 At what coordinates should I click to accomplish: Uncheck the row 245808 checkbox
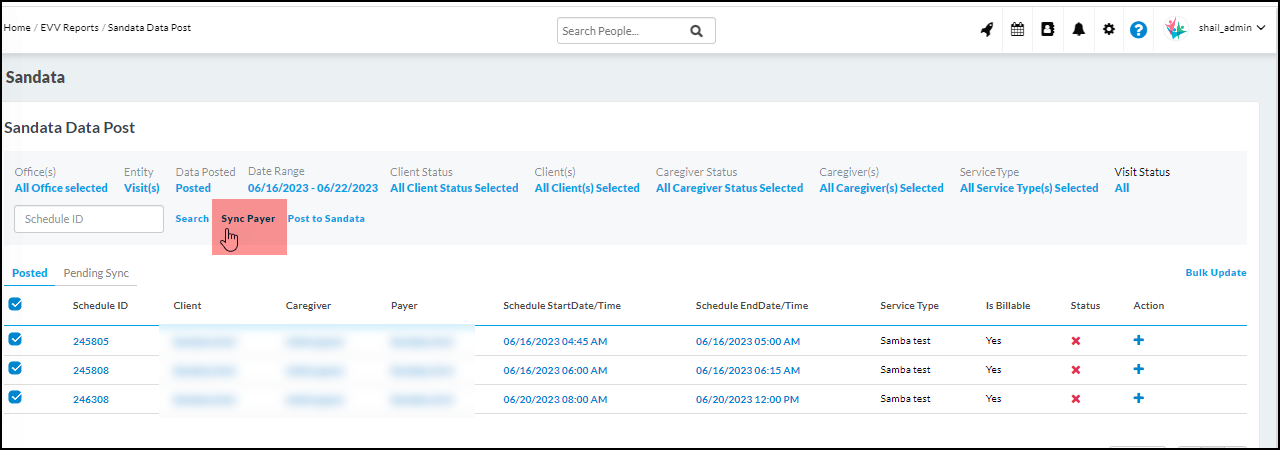15,368
